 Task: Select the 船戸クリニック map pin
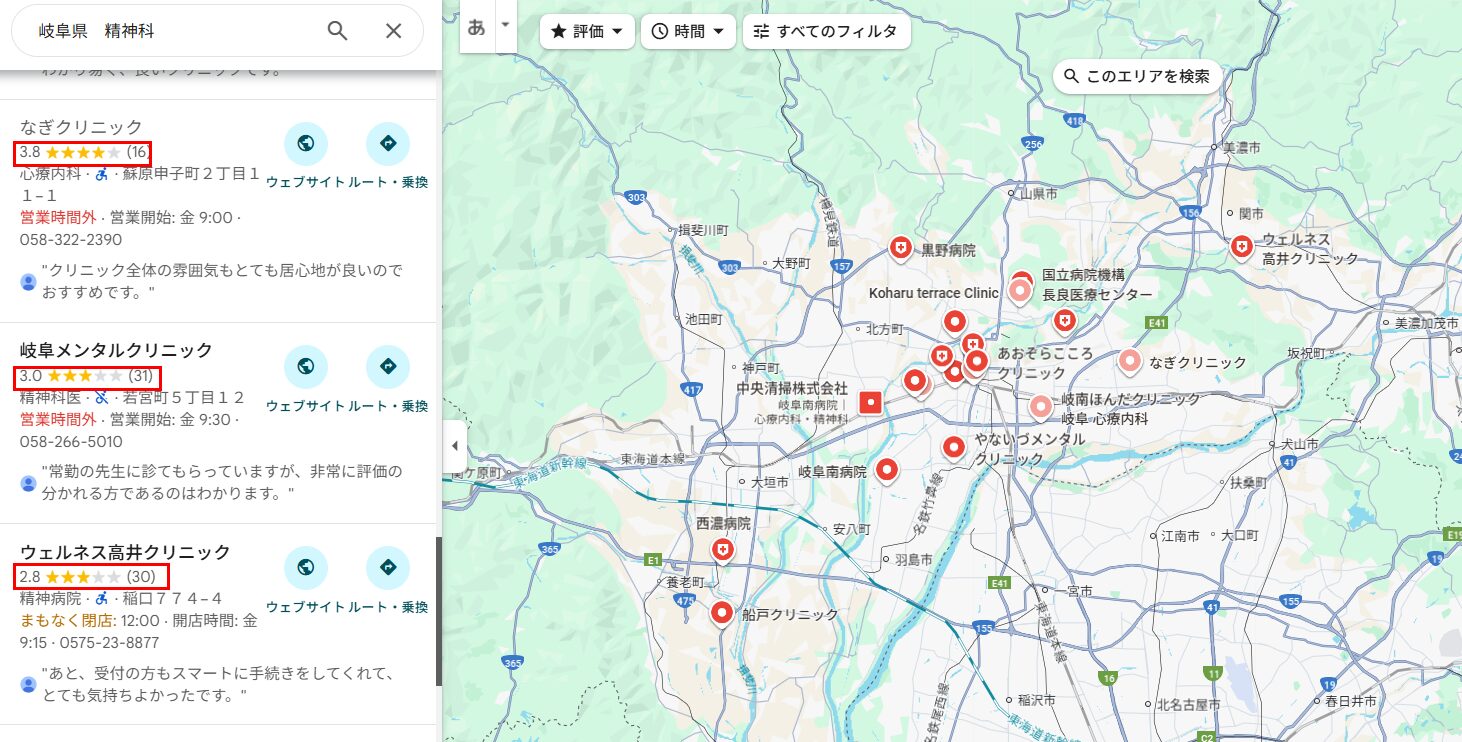pos(722,613)
